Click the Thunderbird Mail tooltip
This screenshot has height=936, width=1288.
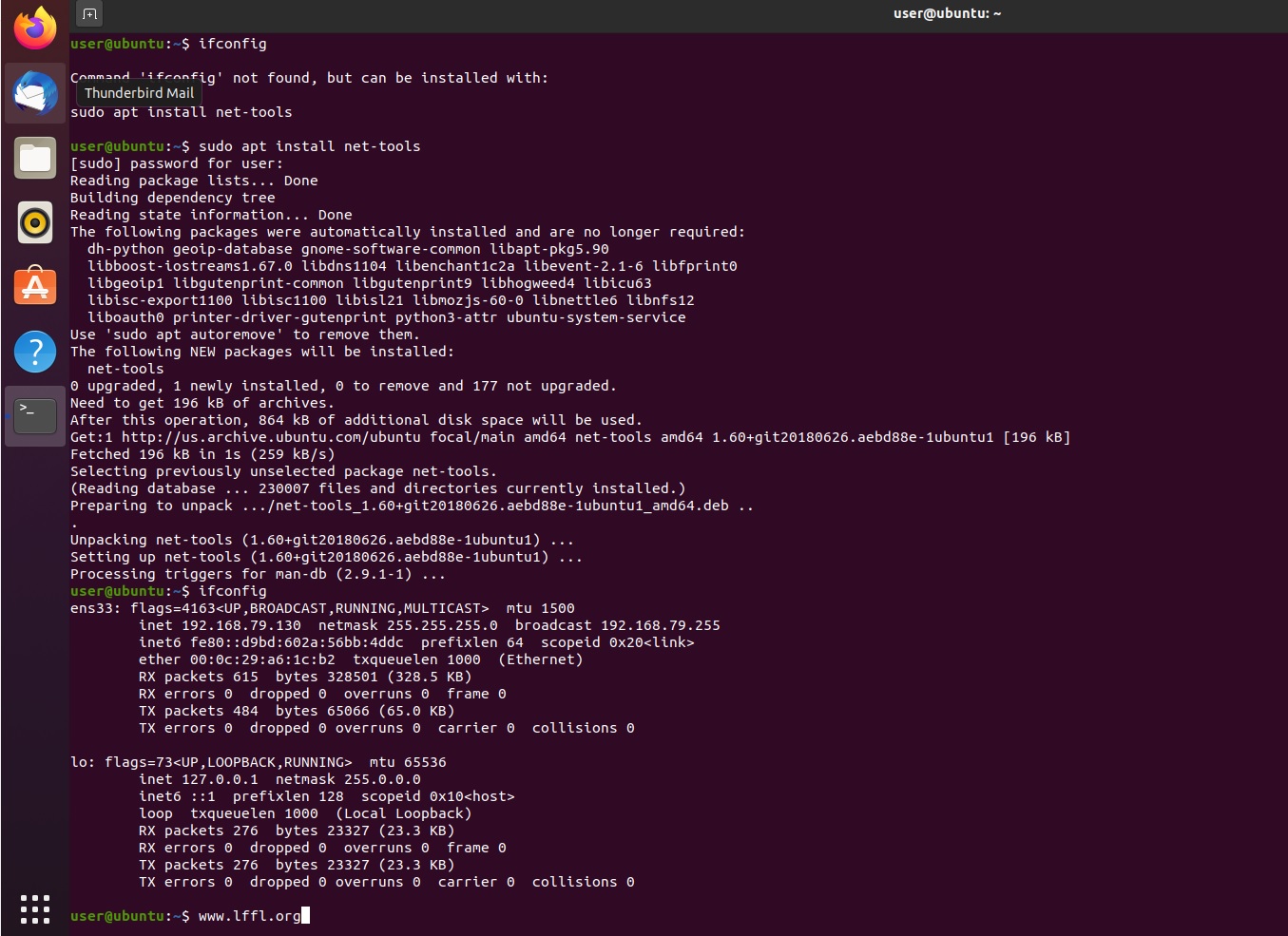click(139, 93)
